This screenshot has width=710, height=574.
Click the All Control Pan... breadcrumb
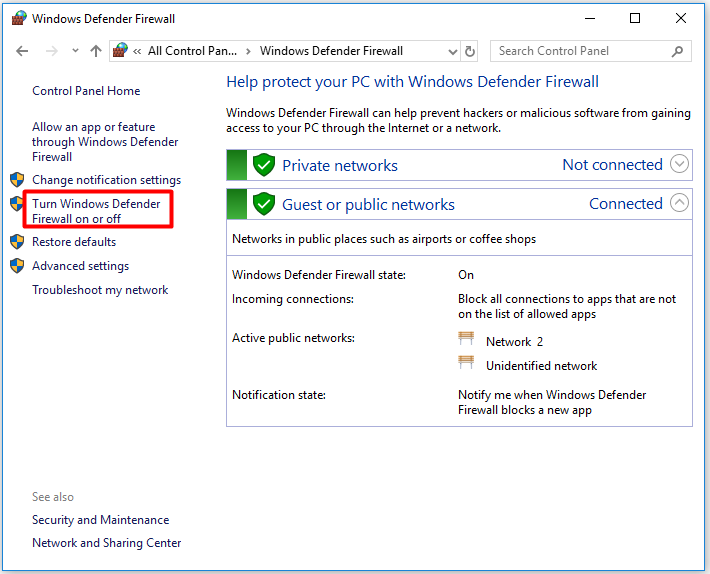tap(192, 51)
